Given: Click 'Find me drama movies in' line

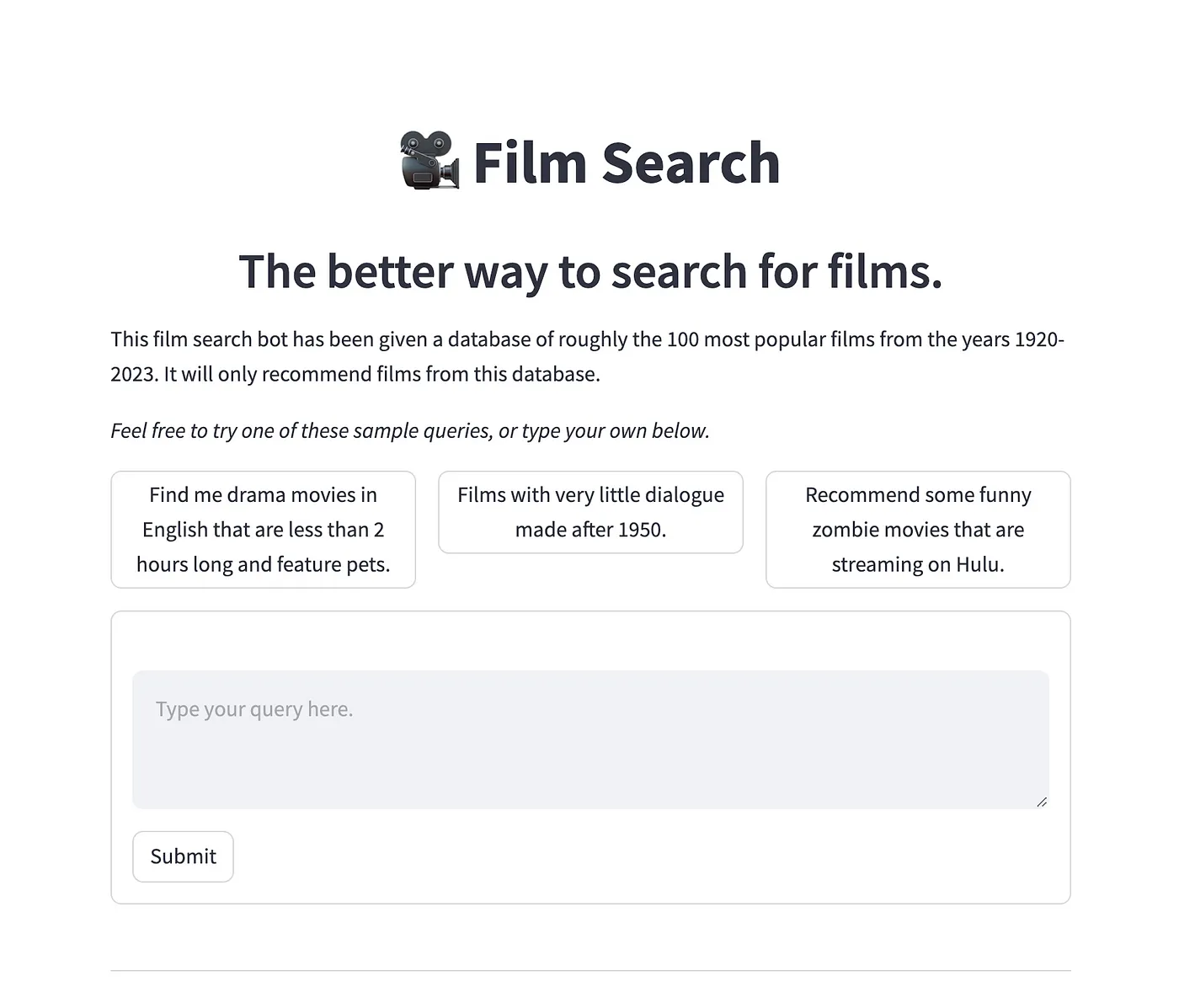Looking at the screenshot, I should pos(263,495).
